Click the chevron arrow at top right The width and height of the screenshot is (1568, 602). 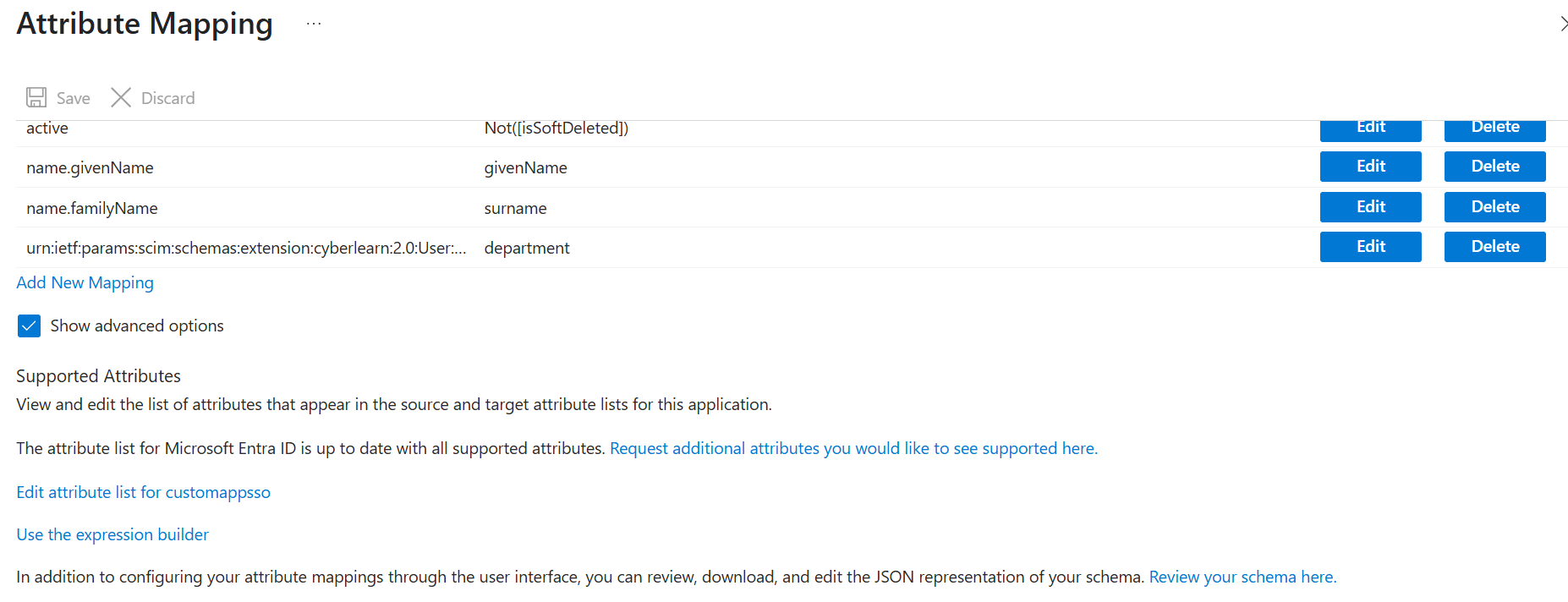pos(1563,24)
